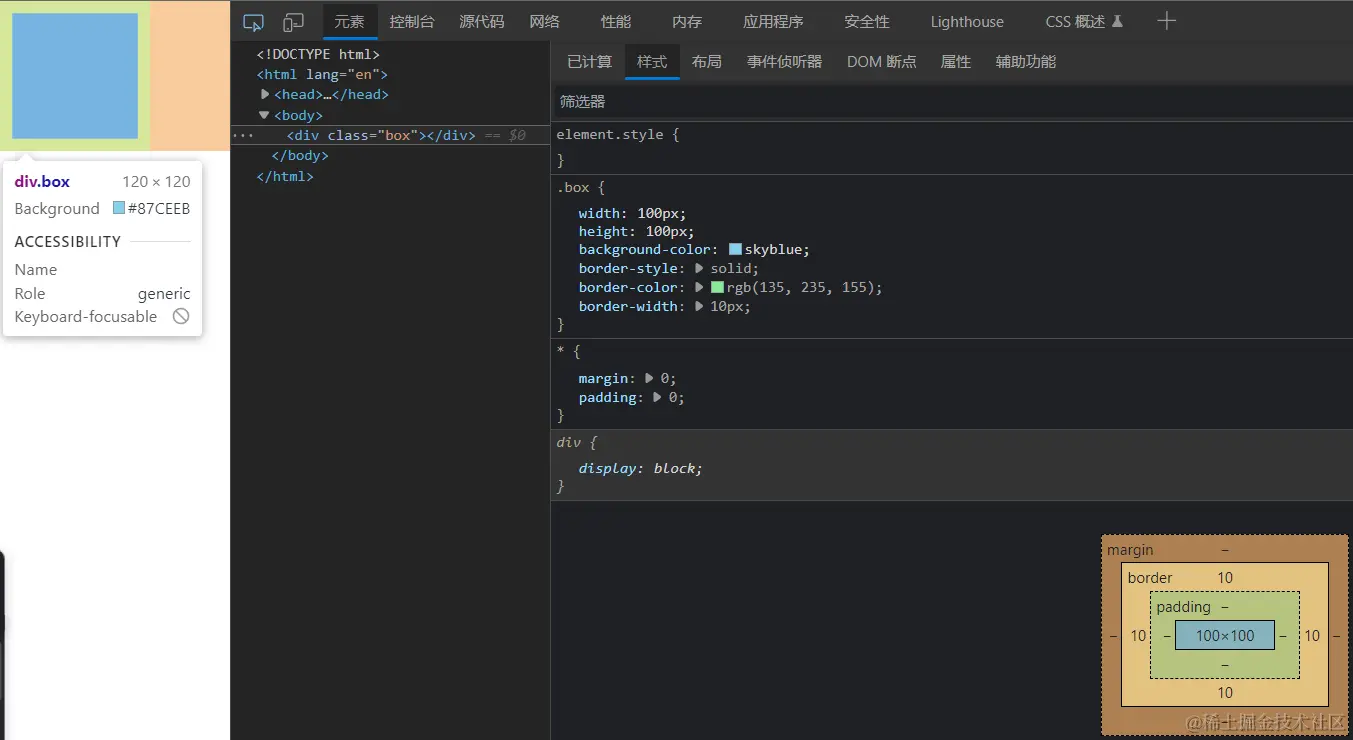Expand the head element node
This screenshot has height=740, width=1353.
tap(266, 94)
